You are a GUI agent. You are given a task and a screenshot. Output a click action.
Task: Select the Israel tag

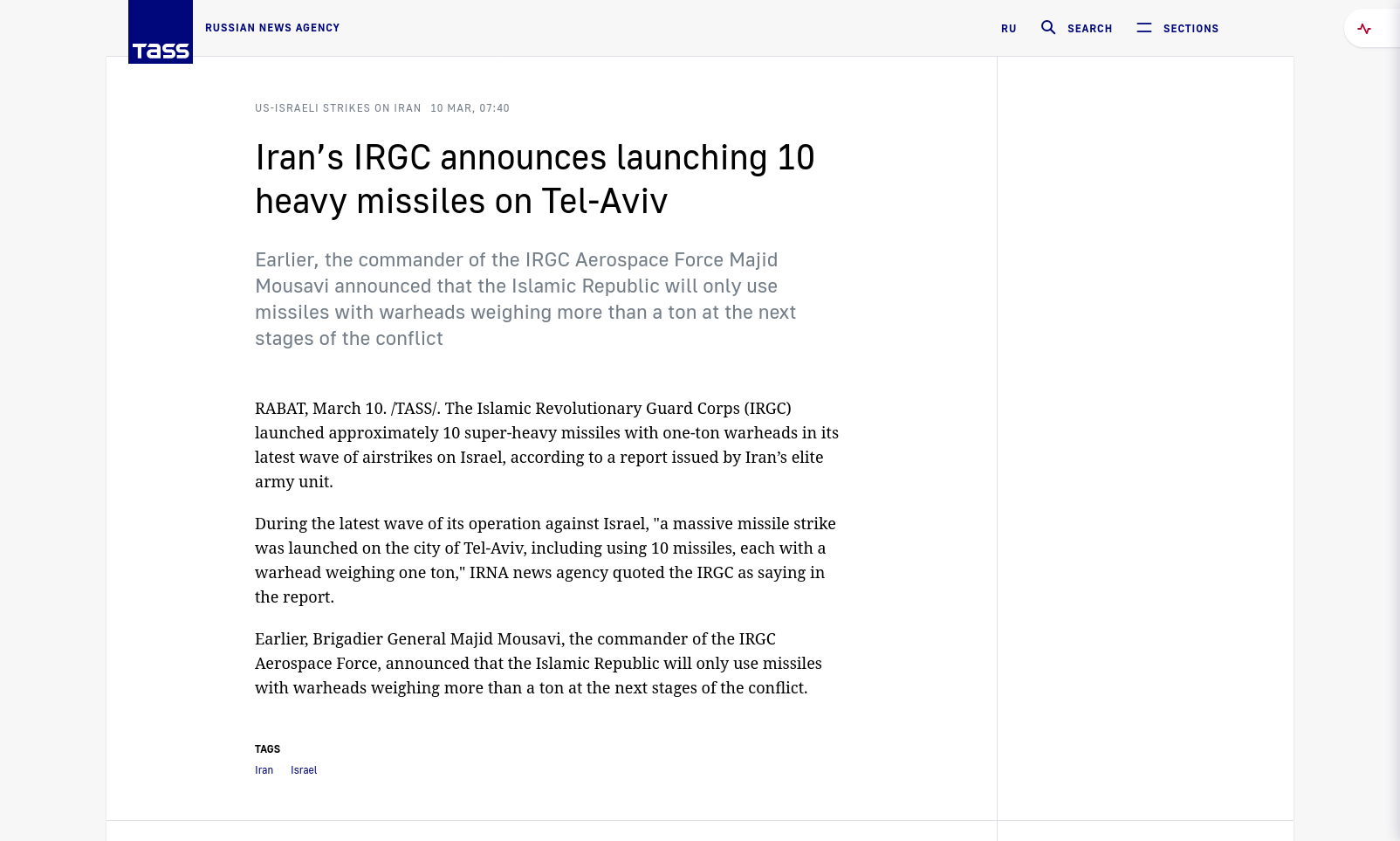coord(304,770)
